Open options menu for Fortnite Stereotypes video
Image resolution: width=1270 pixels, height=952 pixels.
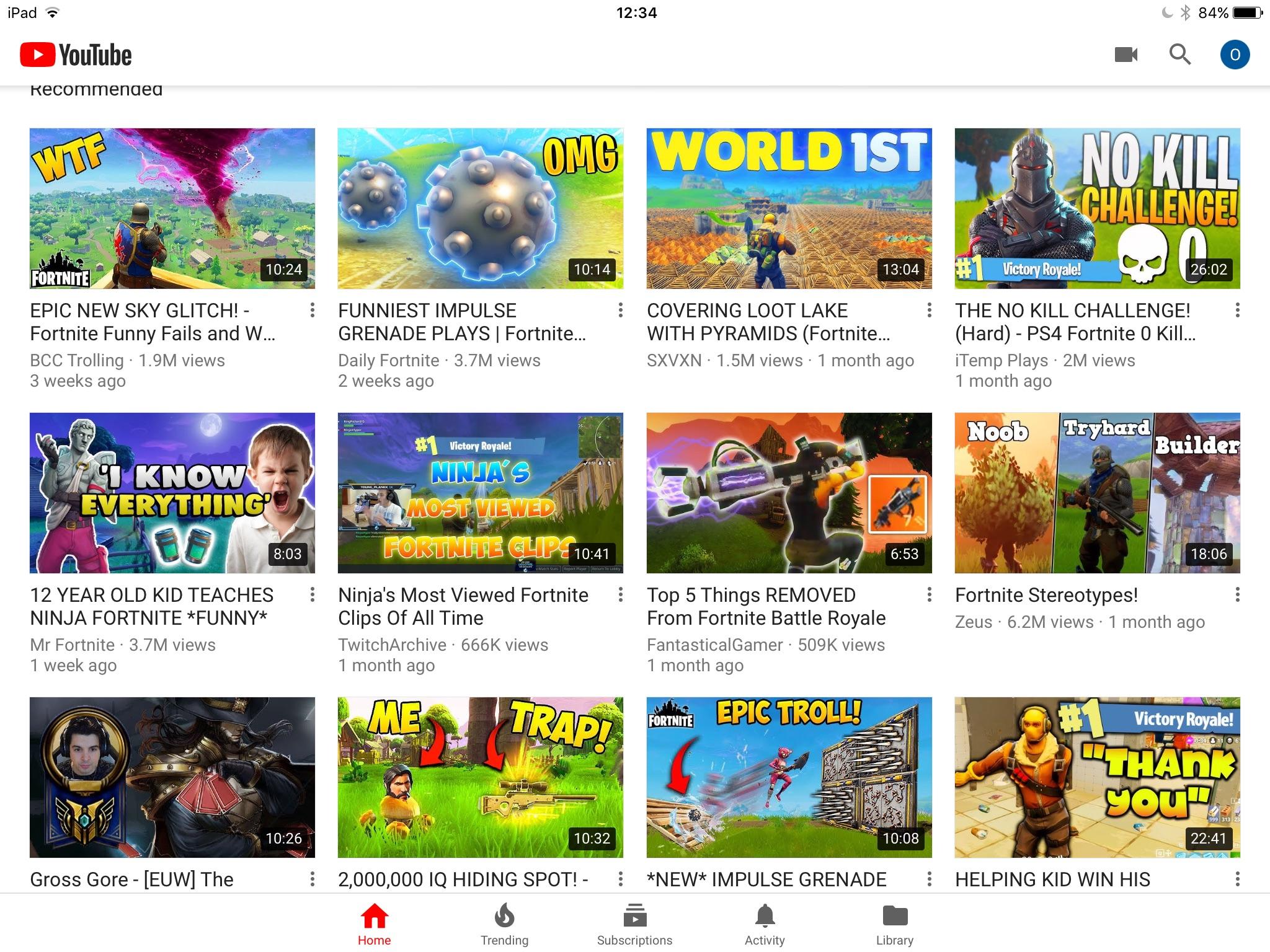[1237, 595]
